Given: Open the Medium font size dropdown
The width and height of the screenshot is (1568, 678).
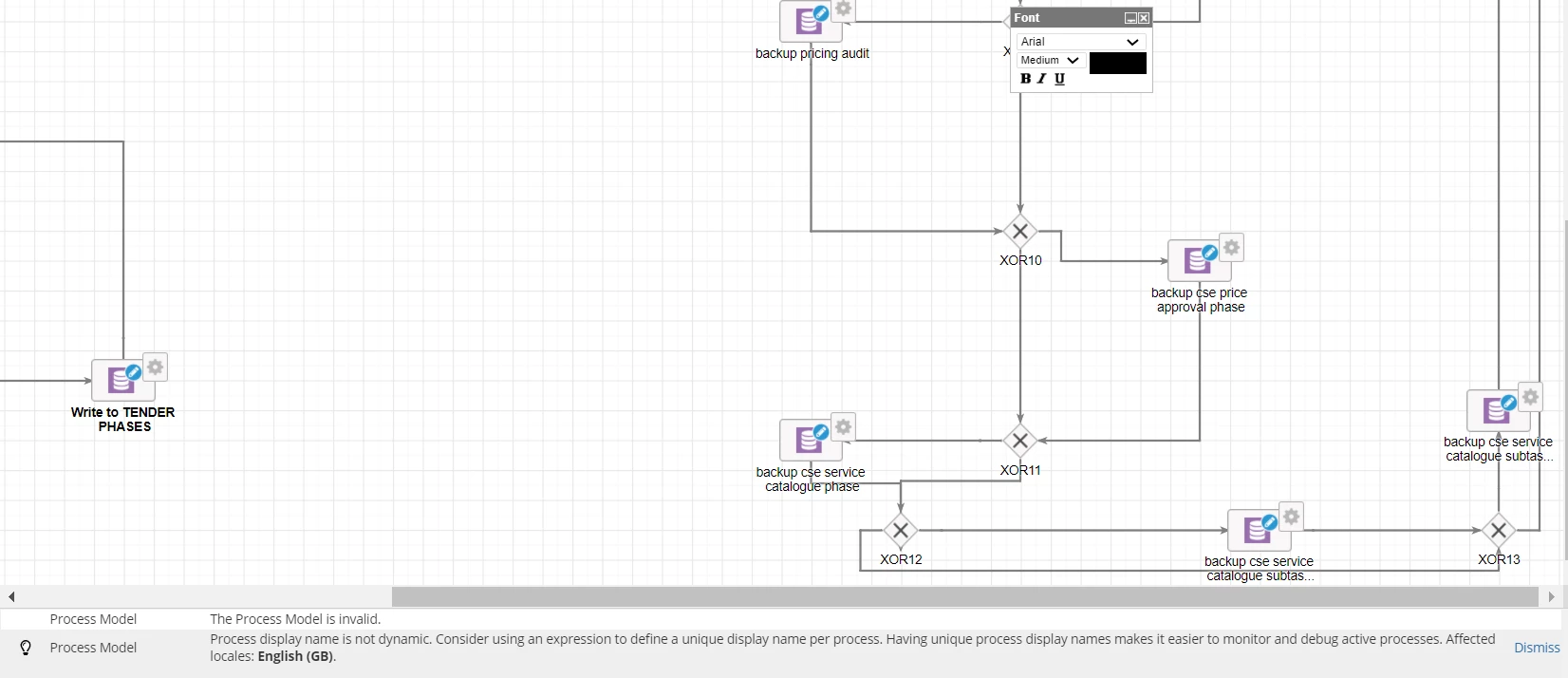Looking at the screenshot, I should (1051, 60).
